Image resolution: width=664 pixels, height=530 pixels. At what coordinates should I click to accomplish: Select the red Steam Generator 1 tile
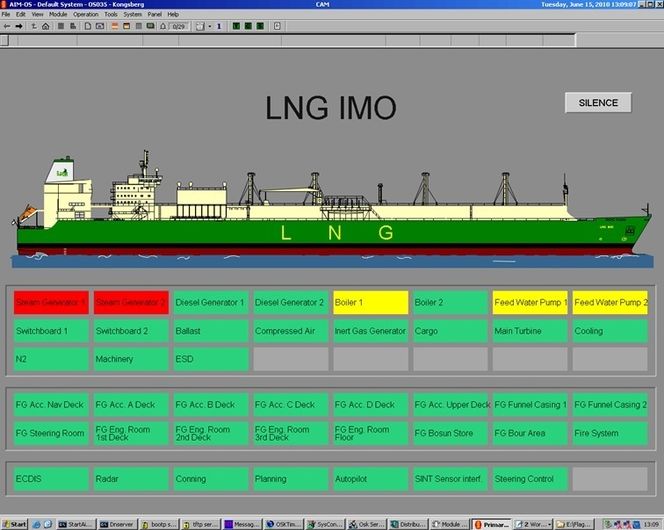pyautogui.click(x=50, y=302)
